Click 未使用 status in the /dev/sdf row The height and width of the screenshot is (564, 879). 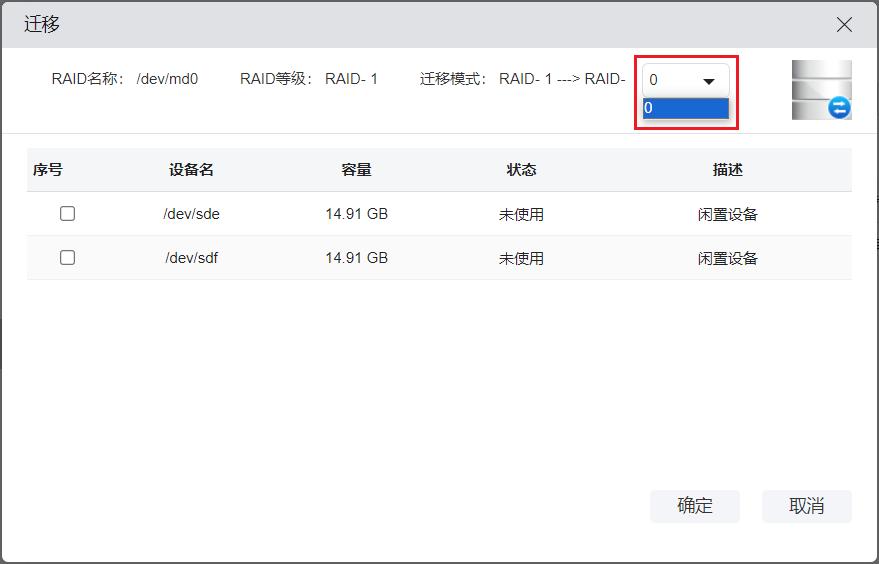pyautogui.click(x=521, y=258)
